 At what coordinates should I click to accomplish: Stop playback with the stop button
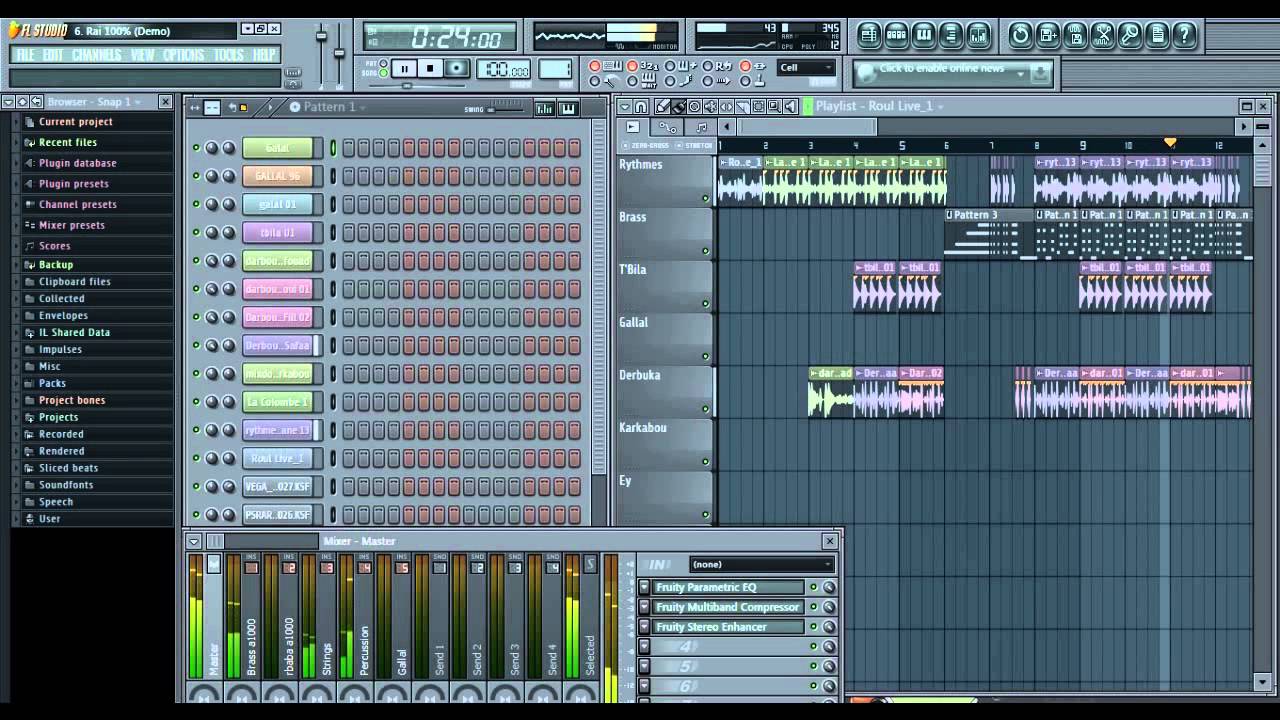click(x=430, y=68)
